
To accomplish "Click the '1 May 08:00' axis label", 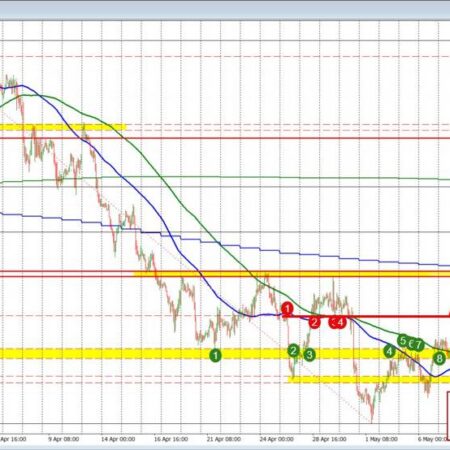I will click(381, 439).
